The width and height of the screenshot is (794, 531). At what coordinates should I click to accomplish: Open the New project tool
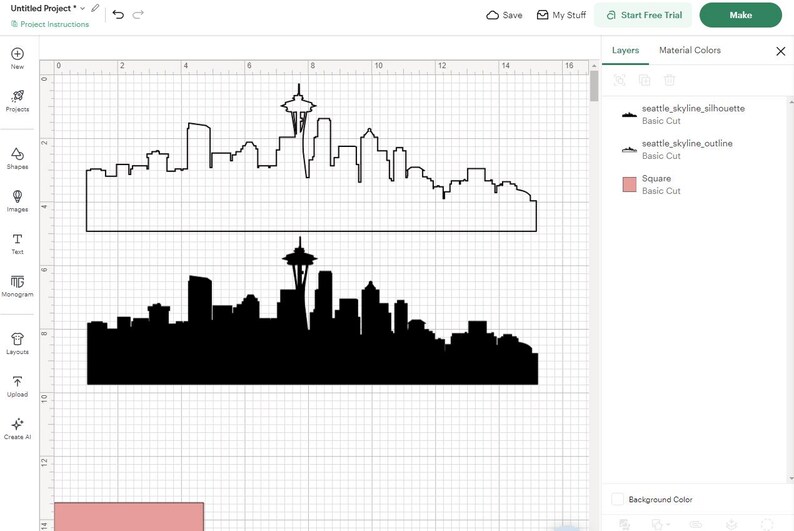[17, 58]
